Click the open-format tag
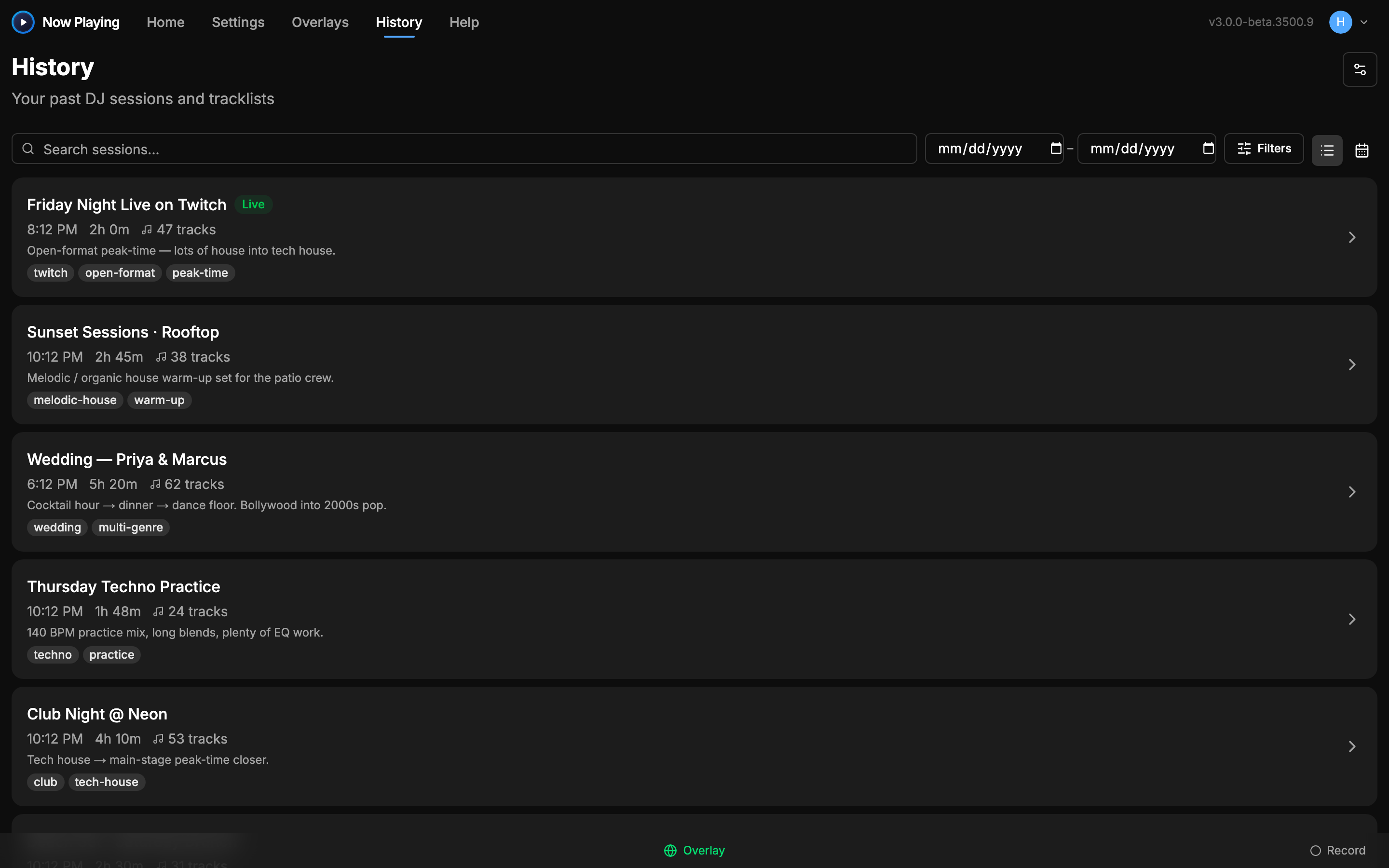 click(120, 272)
